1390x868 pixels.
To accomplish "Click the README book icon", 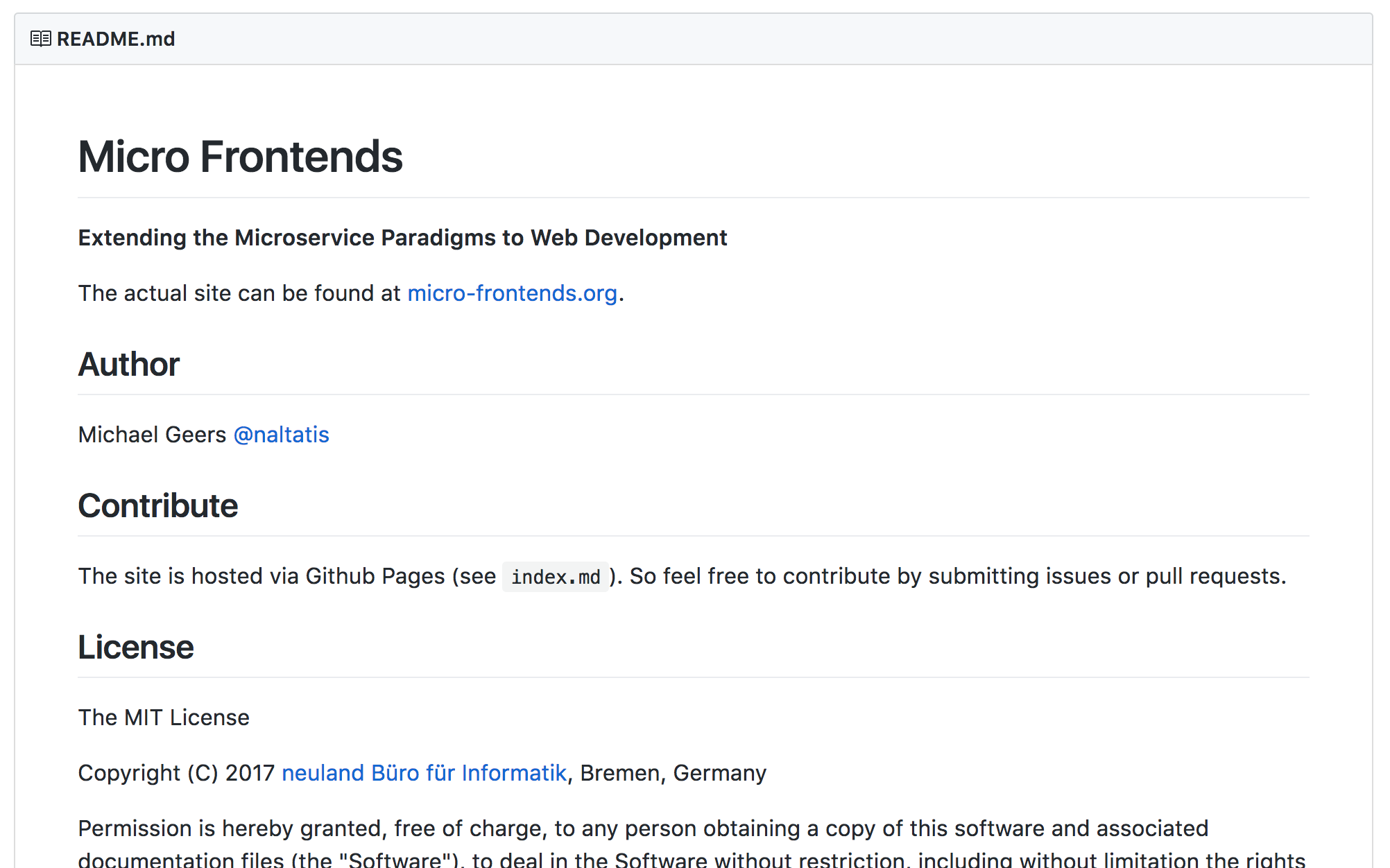I will click(40, 39).
